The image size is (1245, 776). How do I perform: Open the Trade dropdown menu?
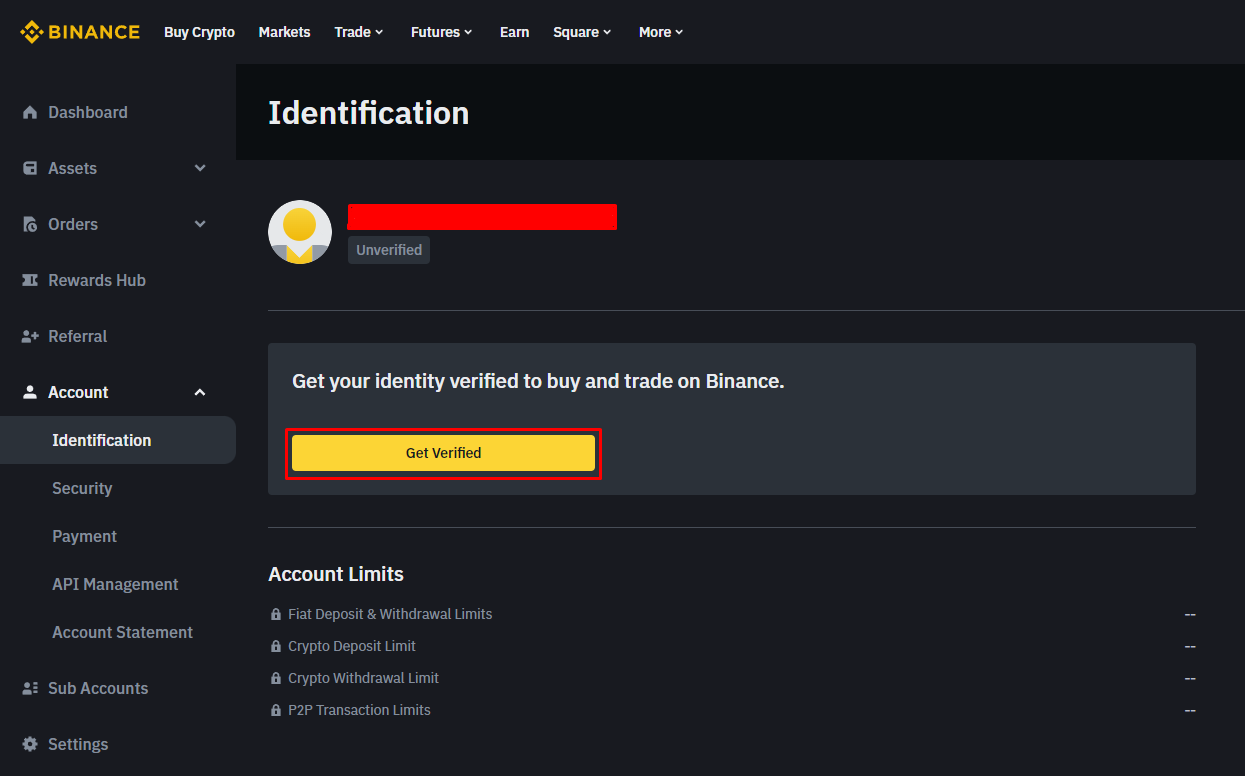pos(359,32)
